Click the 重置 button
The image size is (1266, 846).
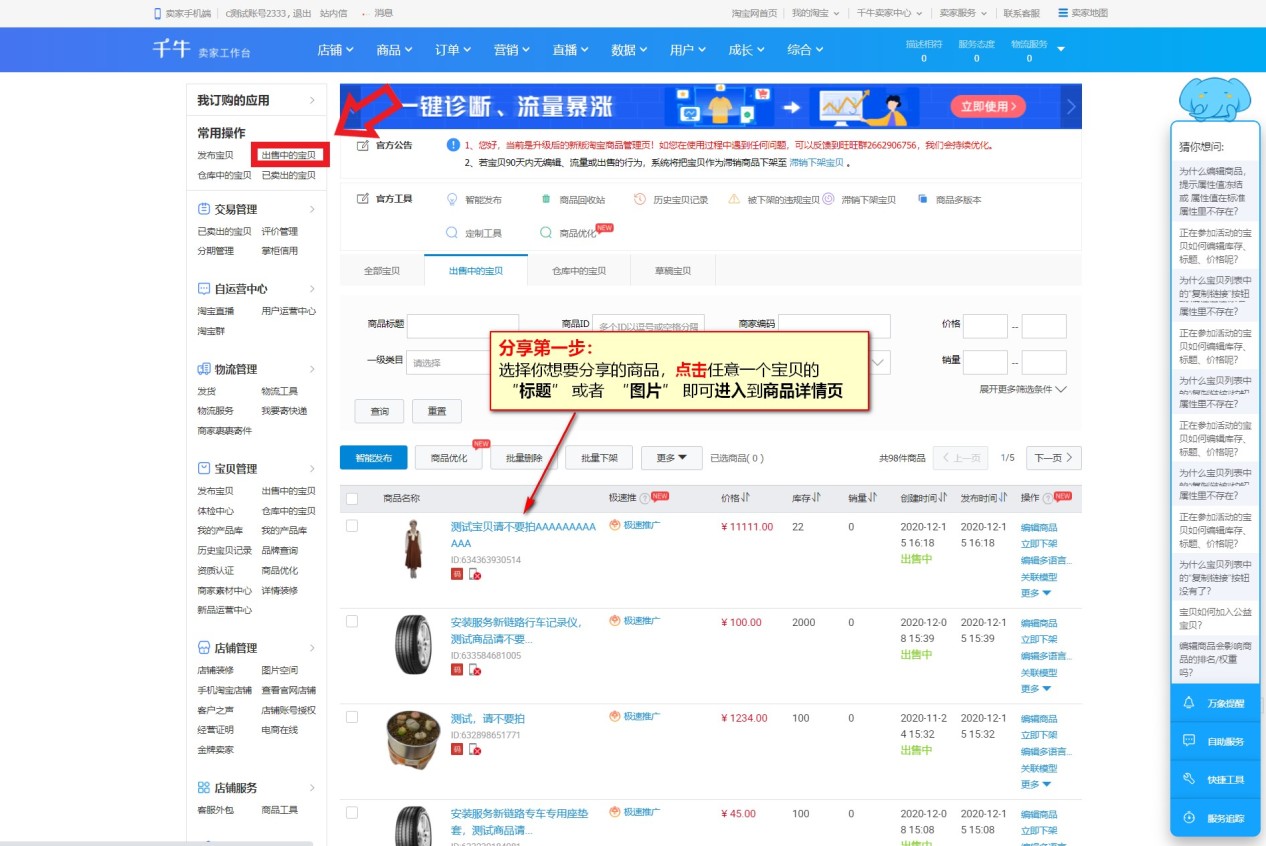(x=437, y=411)
